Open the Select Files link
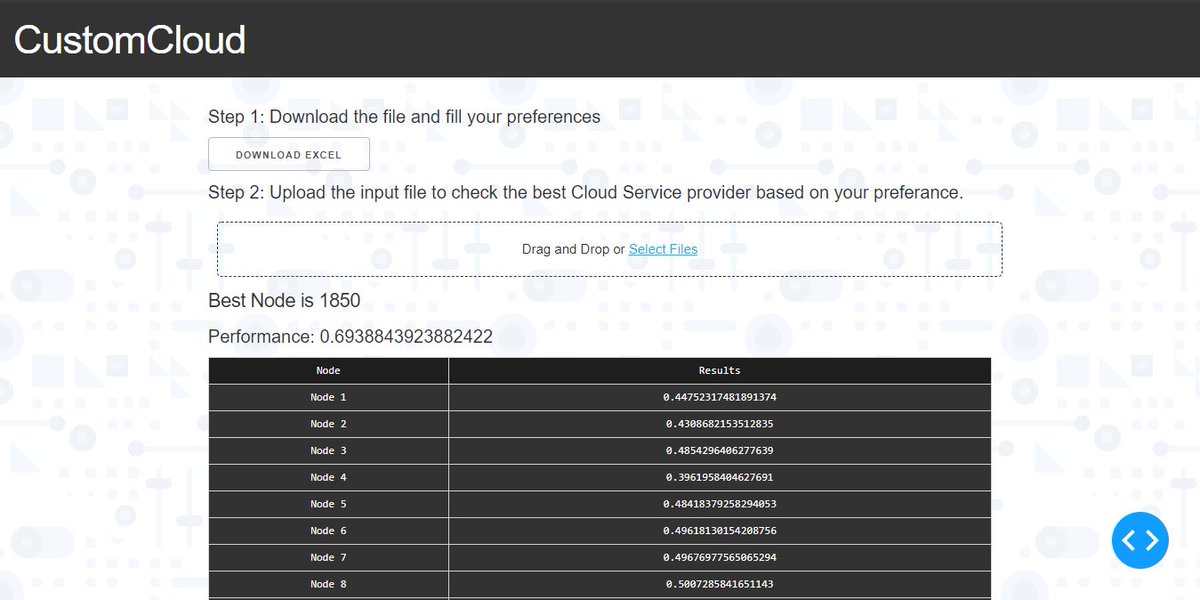Screen dimensions: 1200x600 (663, 249)
